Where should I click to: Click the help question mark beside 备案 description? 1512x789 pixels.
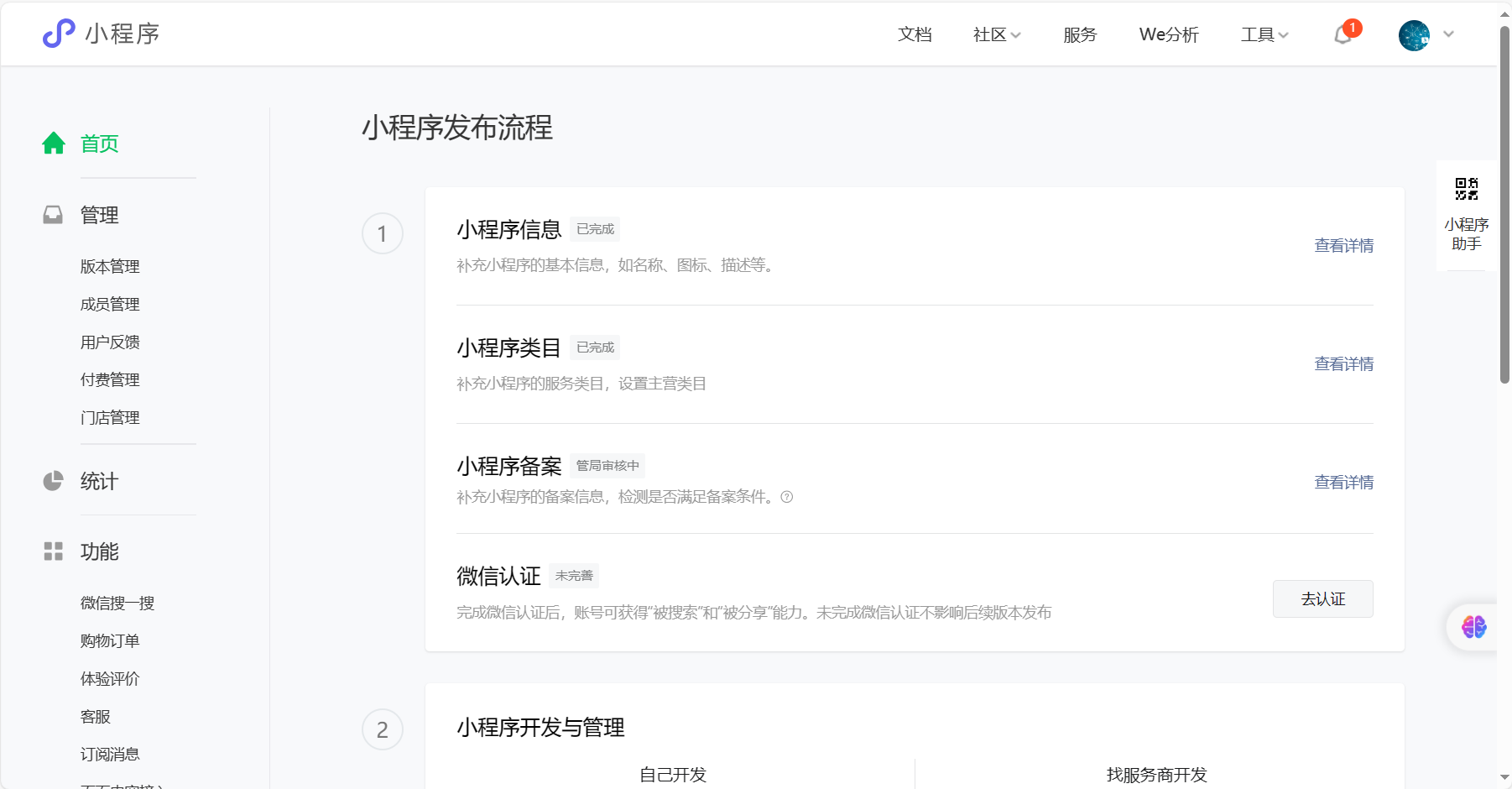click(x=787, y=497)
